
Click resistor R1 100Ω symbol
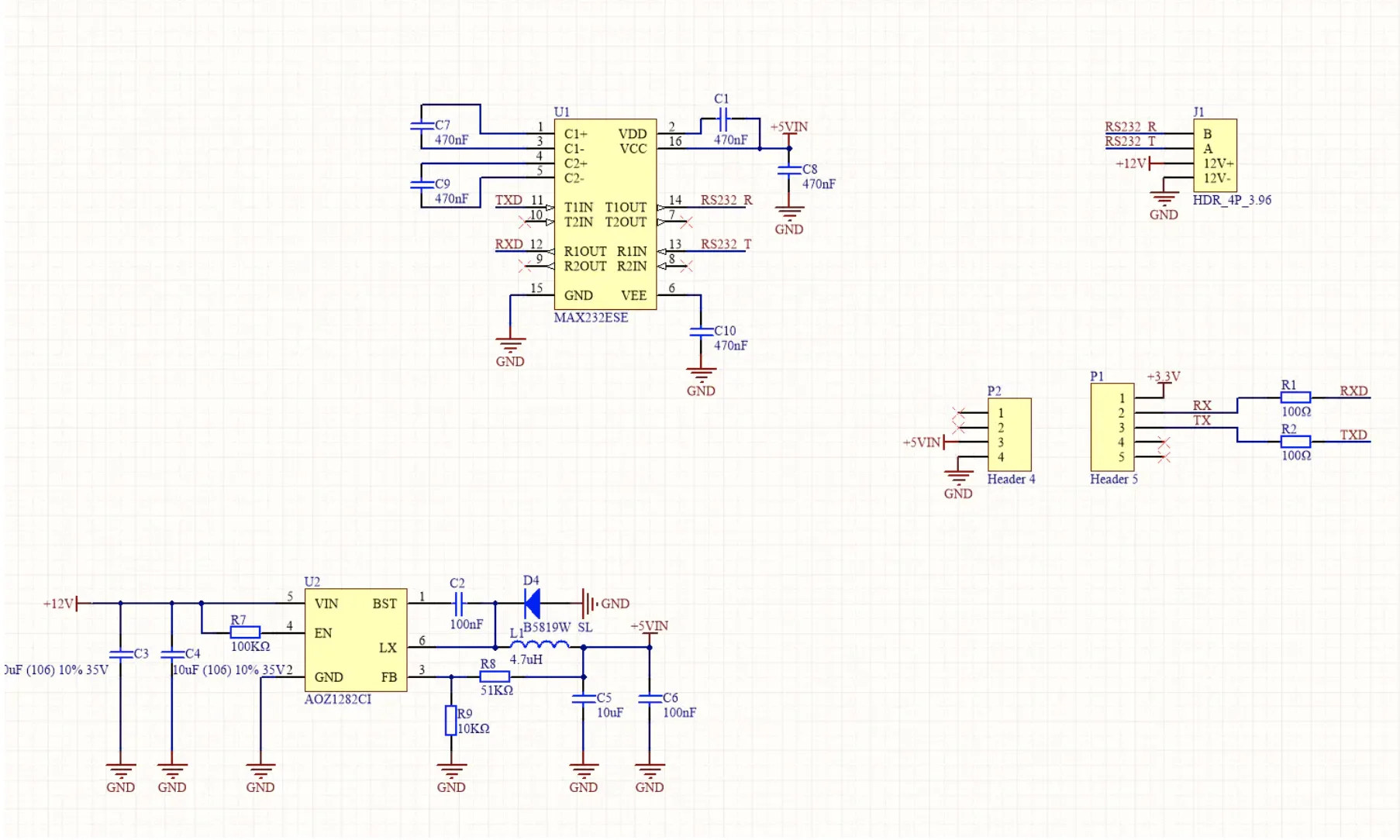pyautogui.click(x=1295, y=398)
